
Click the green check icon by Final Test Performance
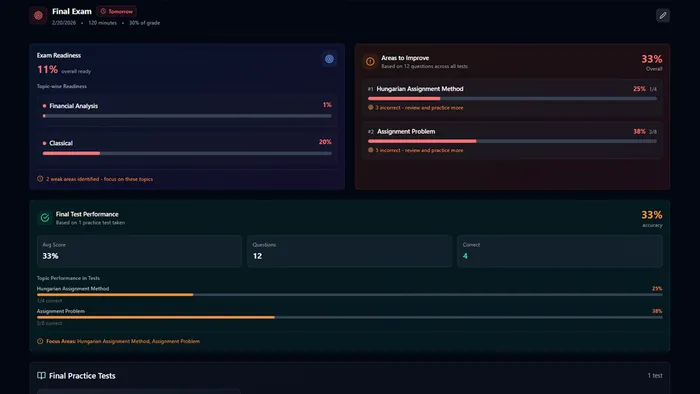tap(45, 218)
